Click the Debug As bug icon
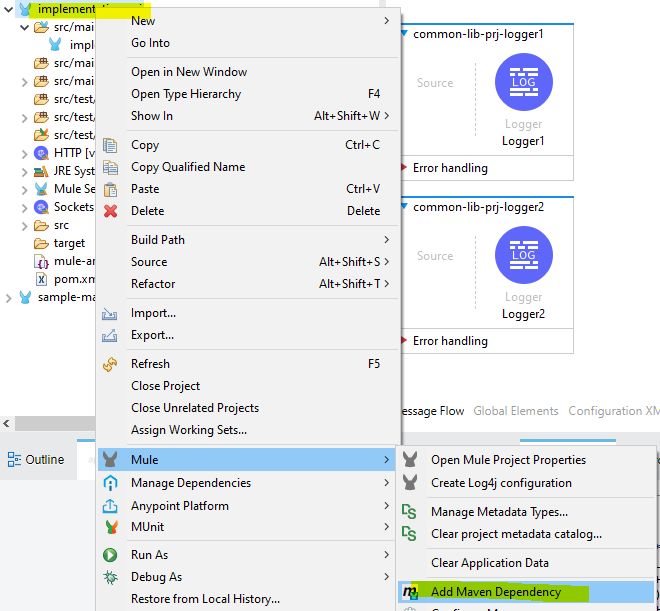Viewport: 660px width, 611px height. coord(110,577)
